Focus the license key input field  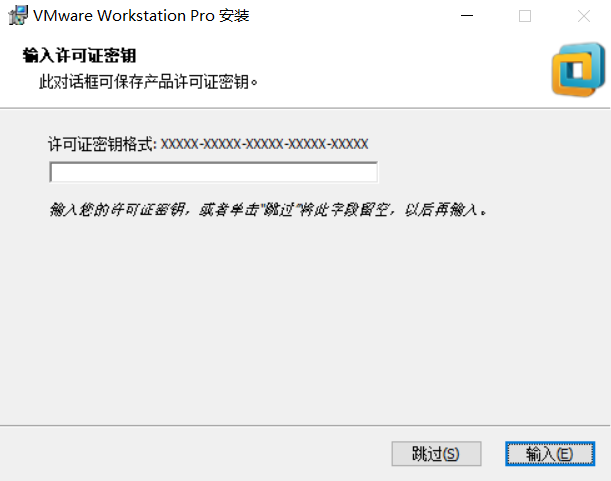214,172
